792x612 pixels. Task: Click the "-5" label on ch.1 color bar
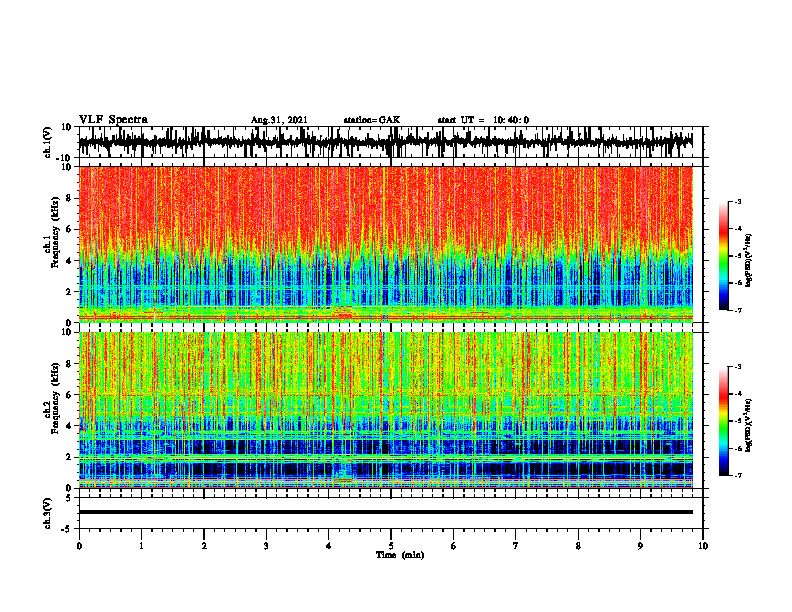(737, 256)
